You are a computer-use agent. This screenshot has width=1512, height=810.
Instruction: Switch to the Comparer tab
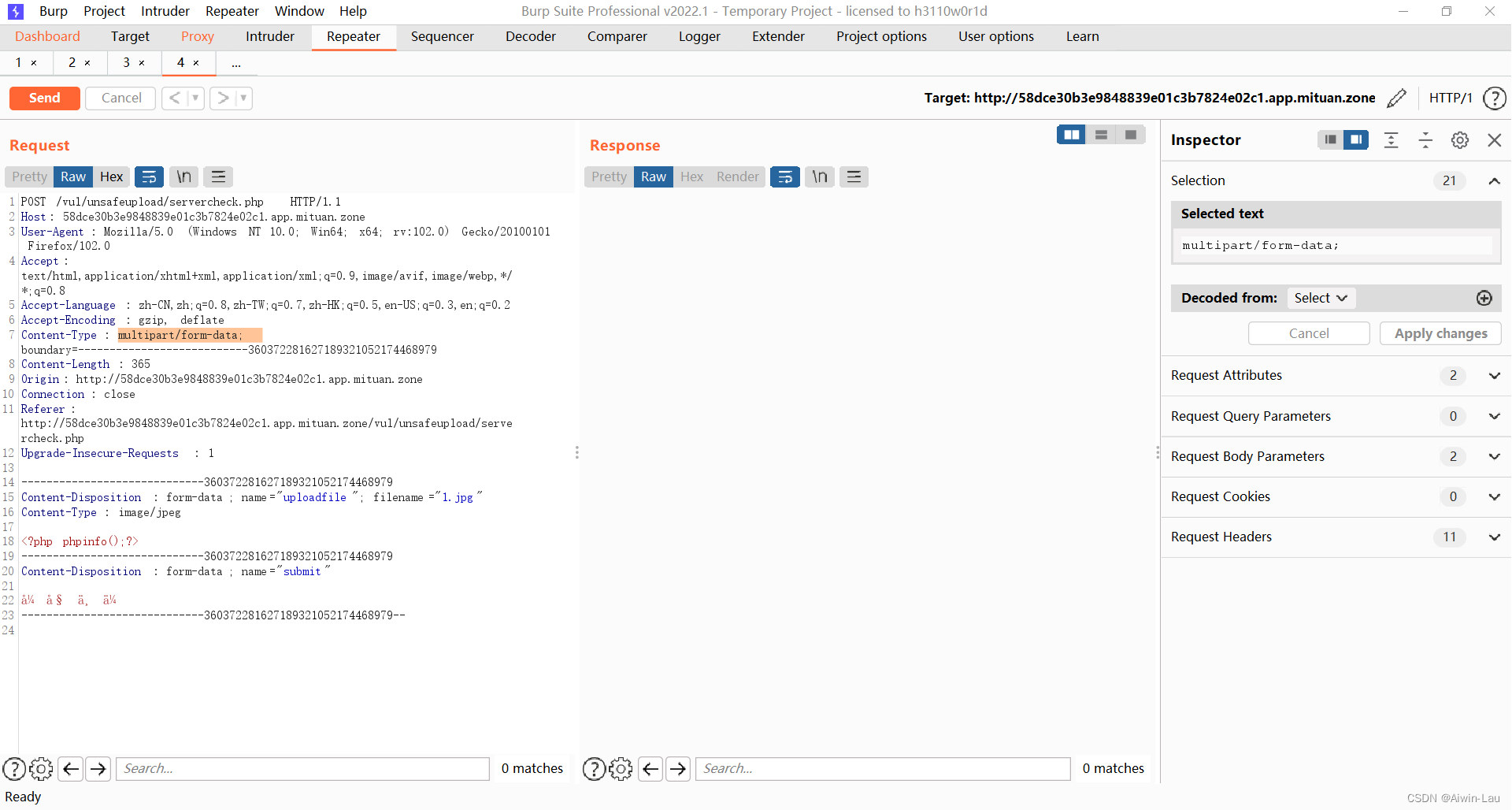pyautogui.click(x=617, y=36)
